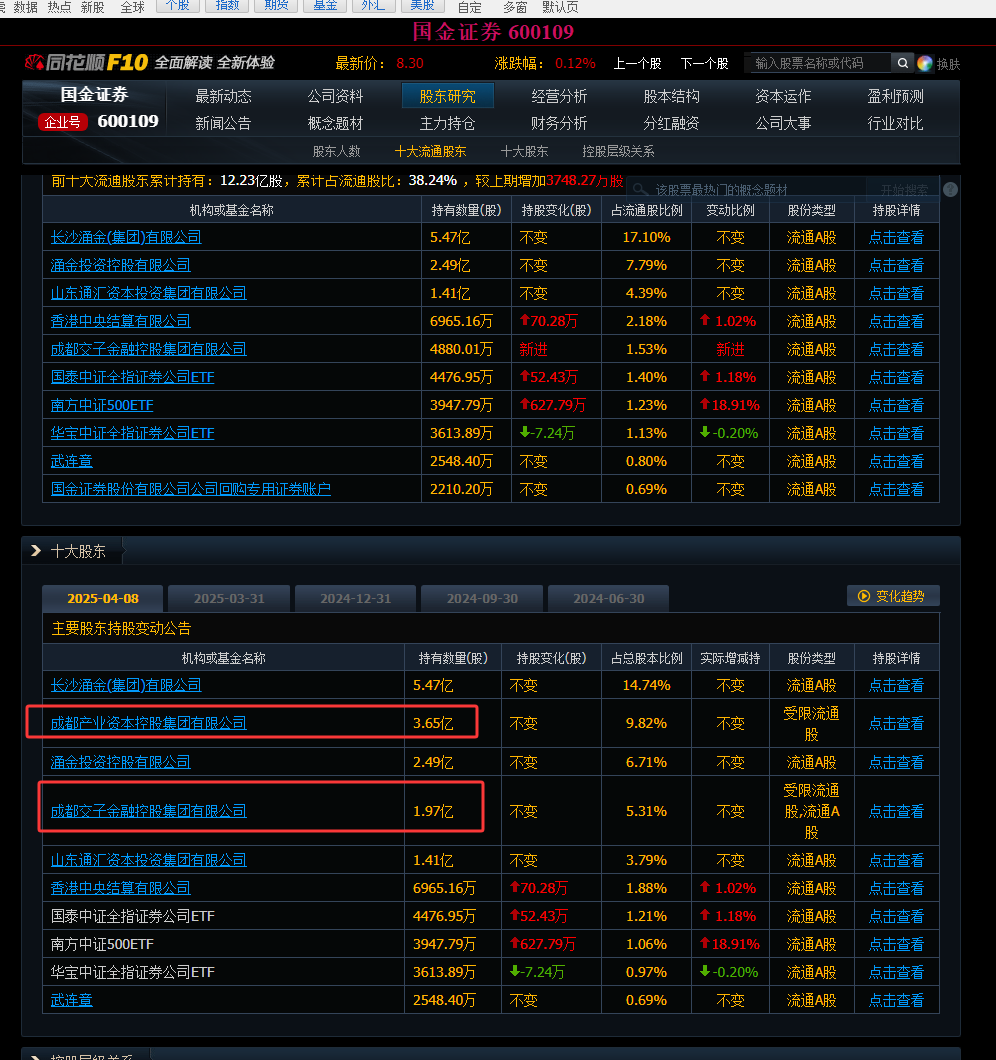Click the search magnifier icon
Viewport: 996px width, 1060px height.
pyautogui.click(x=902, y=63)
